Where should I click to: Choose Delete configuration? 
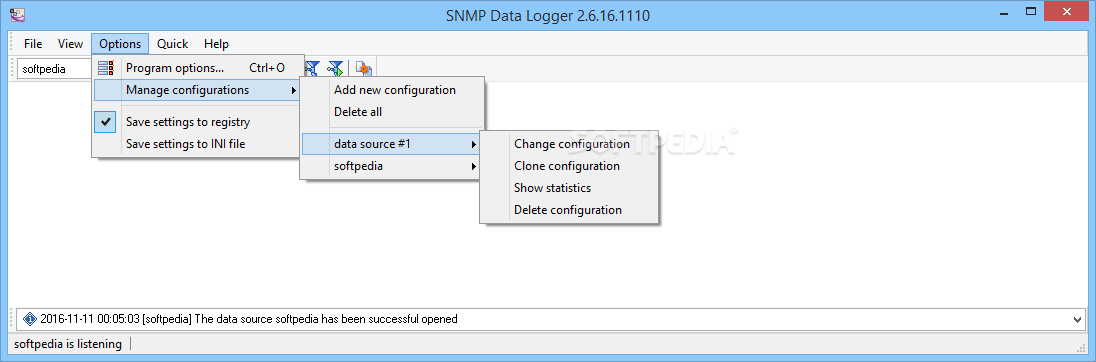pyautogui.click(x=568, y=210)
